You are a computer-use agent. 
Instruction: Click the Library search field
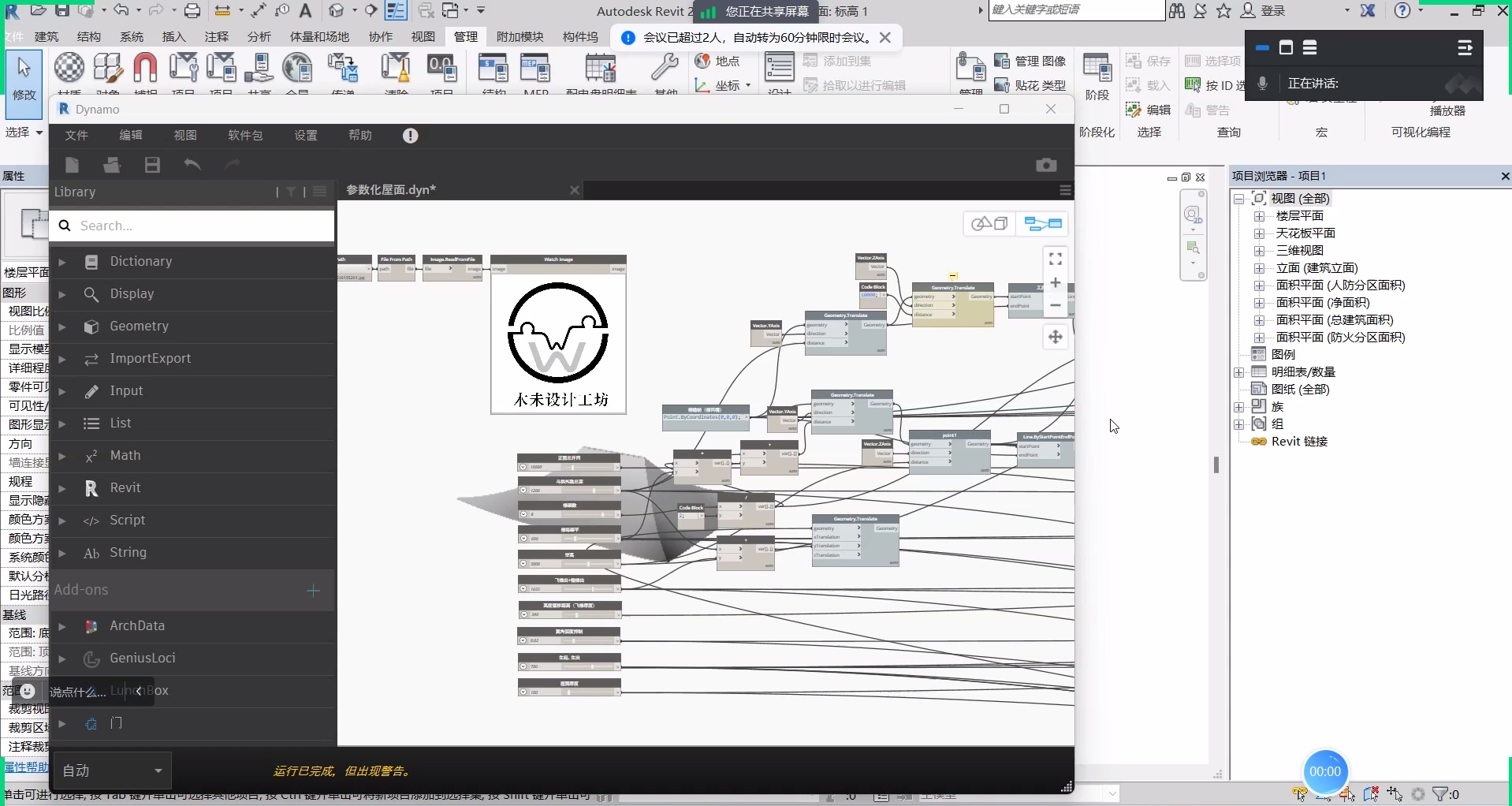[201, 226]
